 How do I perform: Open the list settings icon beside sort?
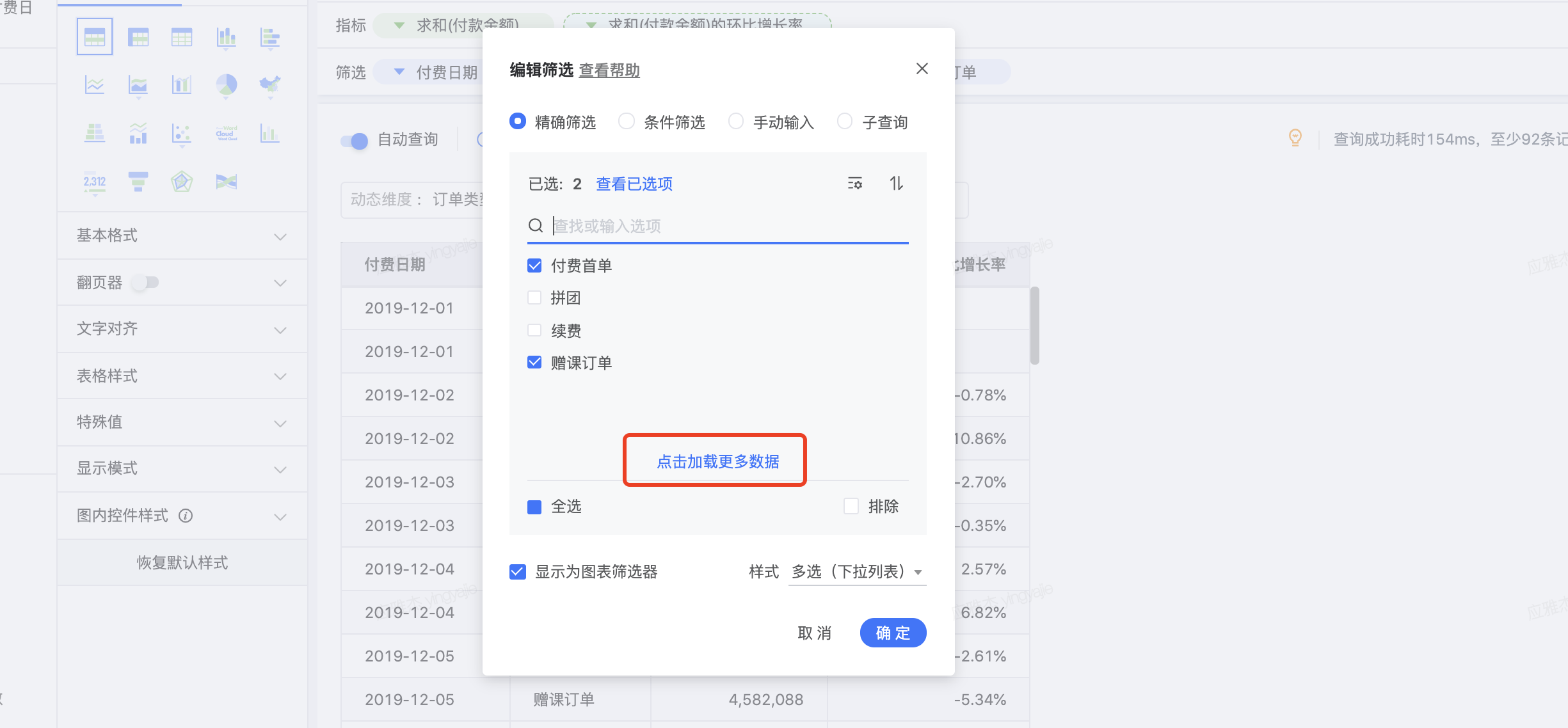tap(855, 184)
